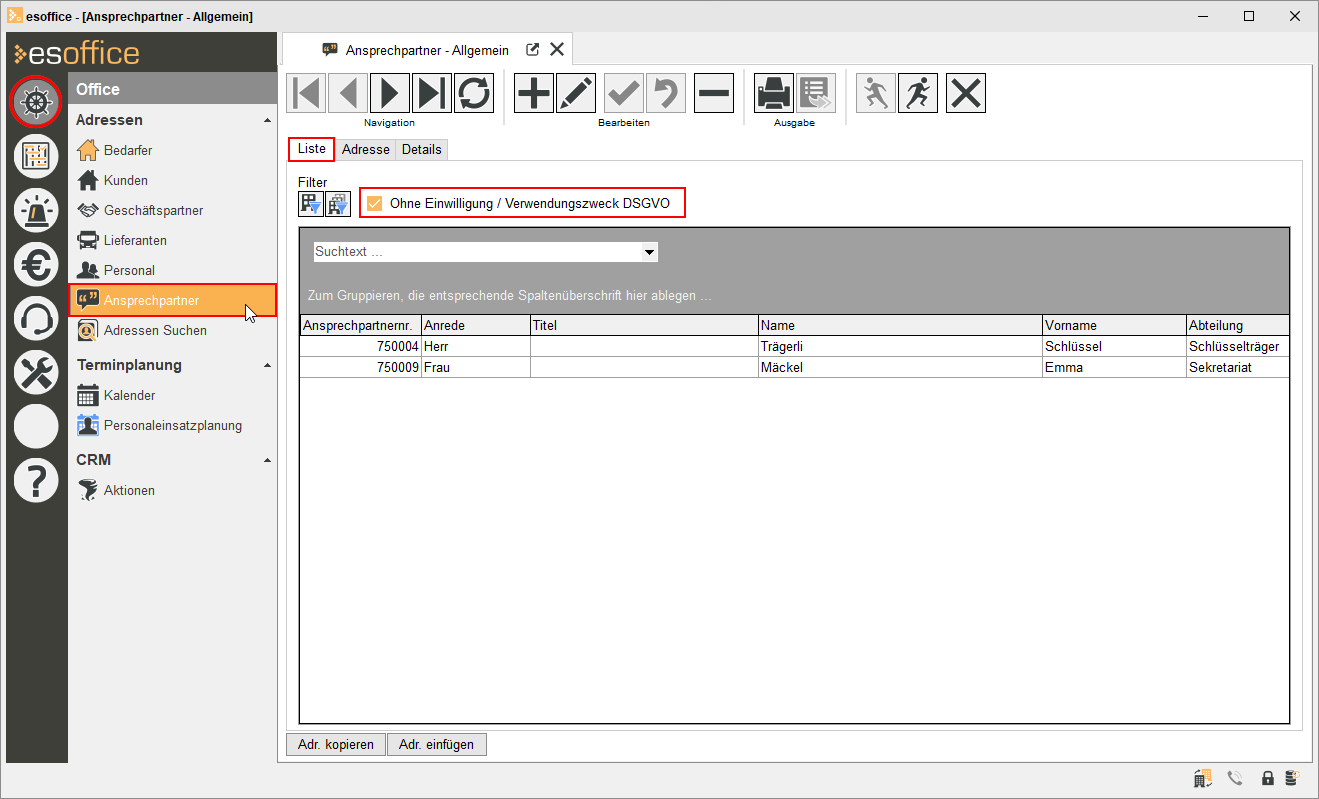The width and height of the screenshot is (1319, 799).
Task: Sort by Abteilung column header
Action: [x=1238, y=325]
